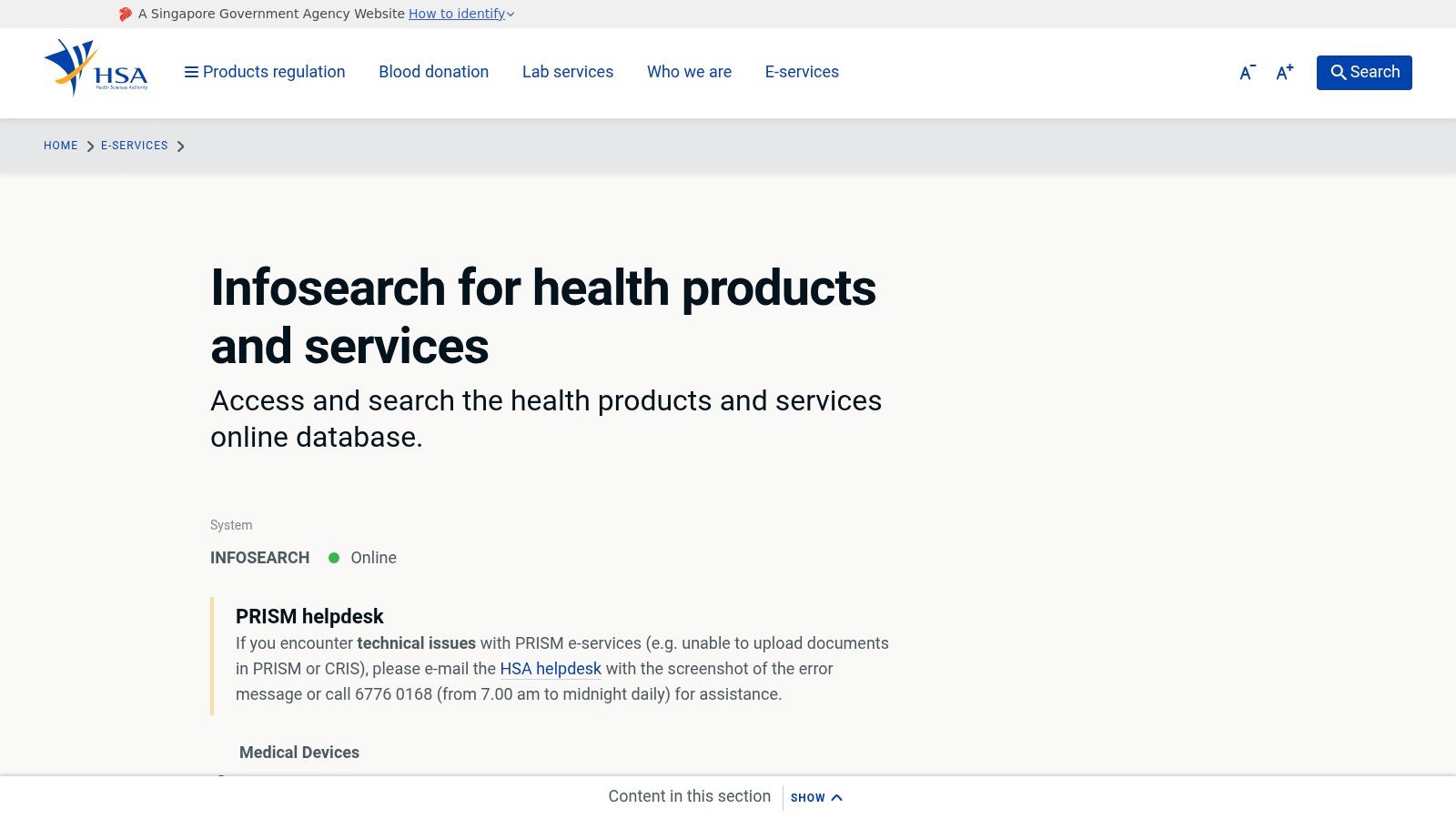Increase font size with A+ icon
This screenshot has width=1456, height=819.
[1285, 73]
